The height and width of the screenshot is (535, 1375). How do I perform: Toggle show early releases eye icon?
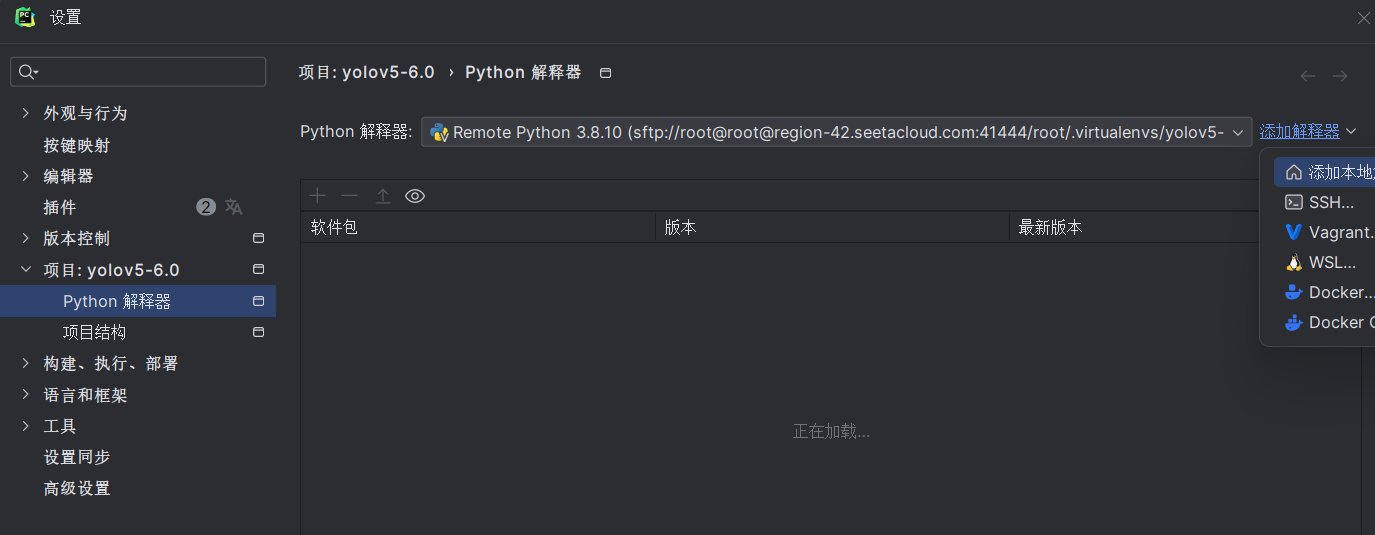point(415,196)
